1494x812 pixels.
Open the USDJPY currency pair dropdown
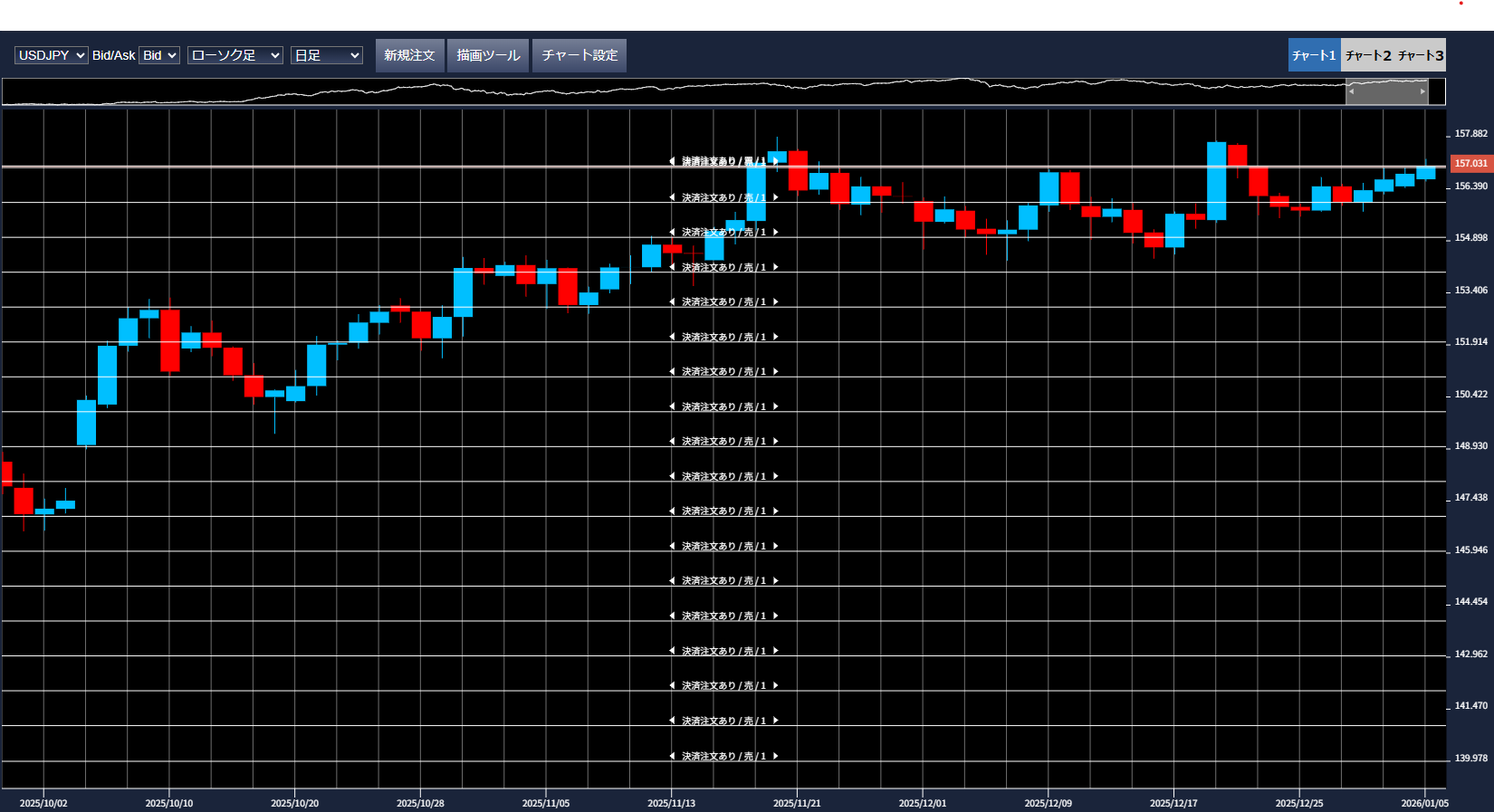51,55
